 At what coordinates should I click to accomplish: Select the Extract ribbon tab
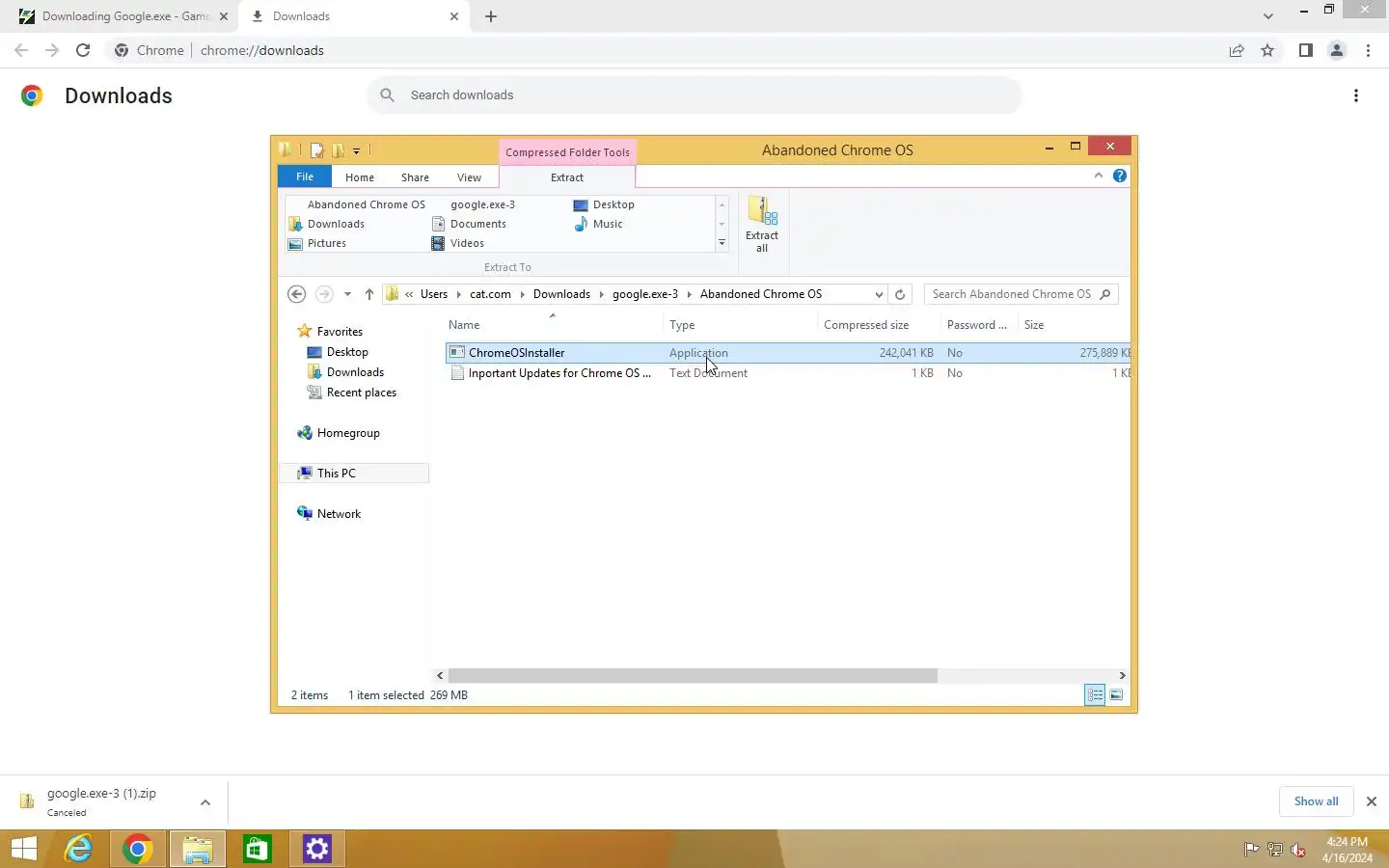[x=567, y=177]
